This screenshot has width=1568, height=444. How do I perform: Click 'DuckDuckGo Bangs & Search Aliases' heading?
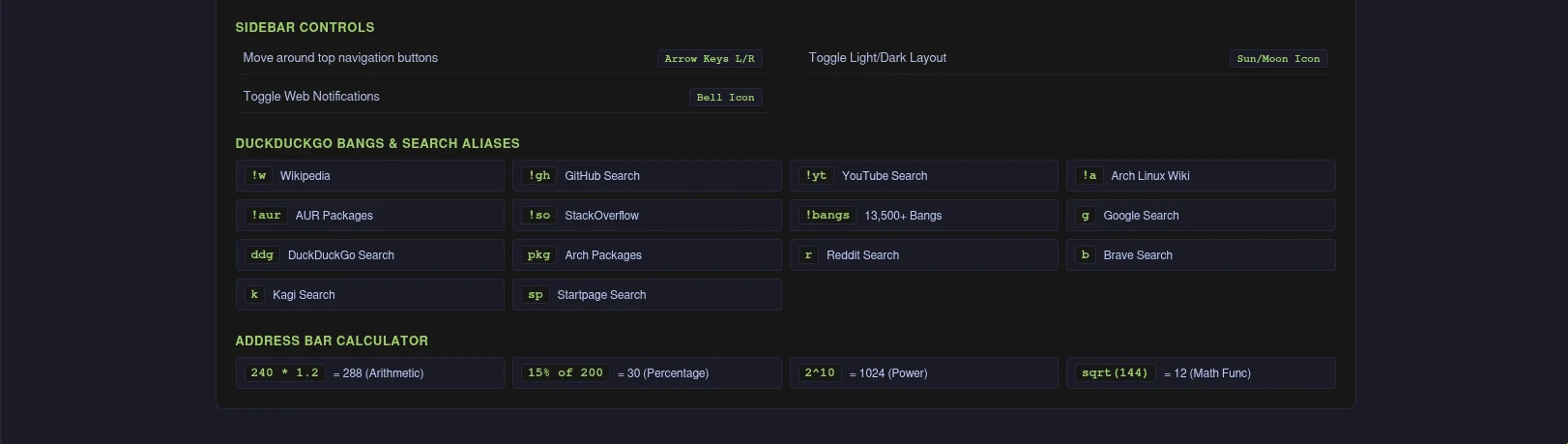[x=377, y=143]
